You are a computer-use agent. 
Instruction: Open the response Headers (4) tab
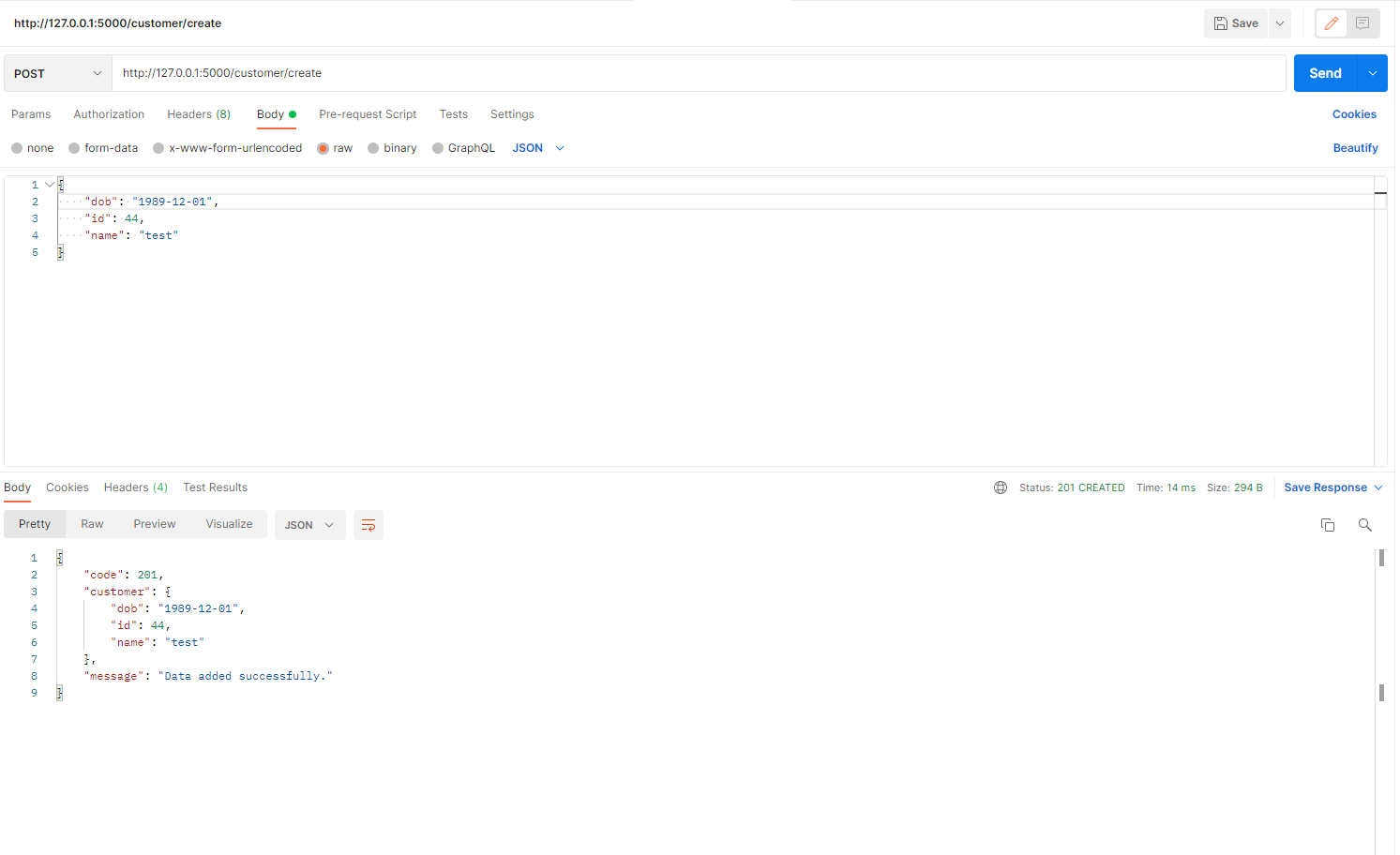(136, 487)
